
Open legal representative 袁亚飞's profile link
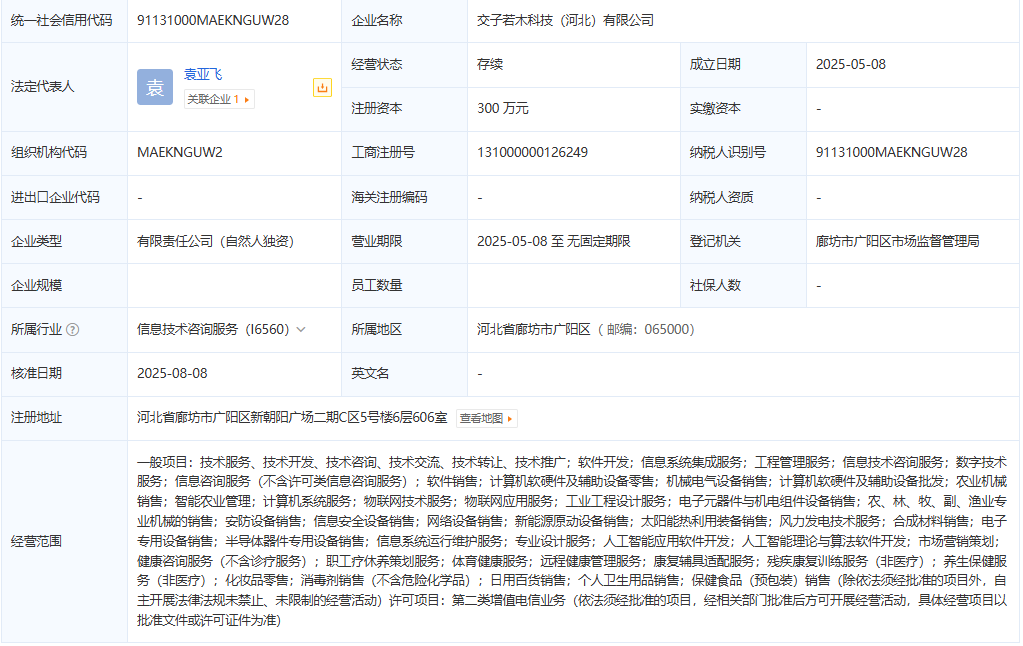pyautogui.click(x=203, y=74)
